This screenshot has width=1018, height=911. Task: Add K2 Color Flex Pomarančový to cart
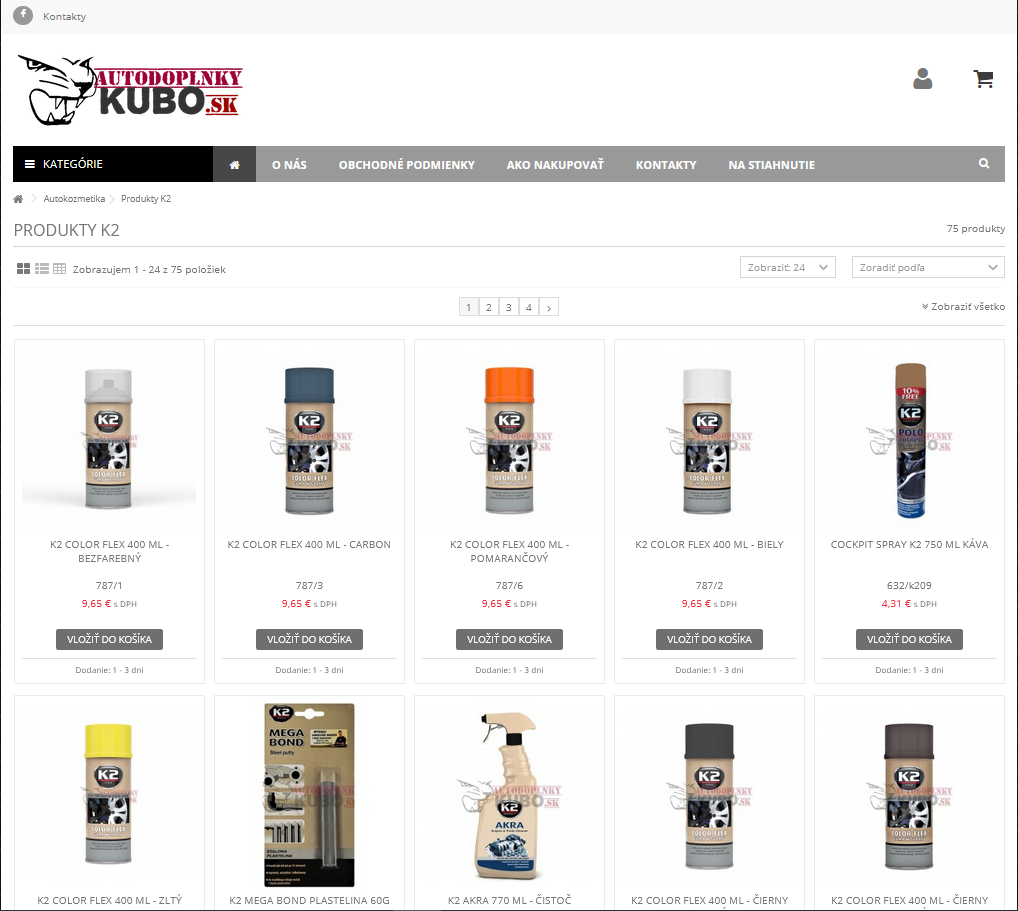tap(509, 640)
